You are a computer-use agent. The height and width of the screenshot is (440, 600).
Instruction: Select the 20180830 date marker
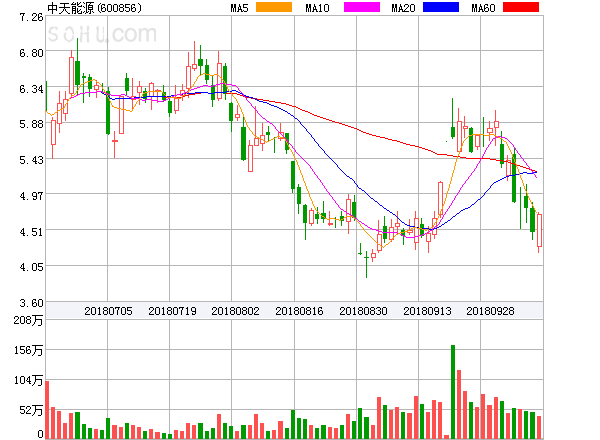[x=363, y=311]
